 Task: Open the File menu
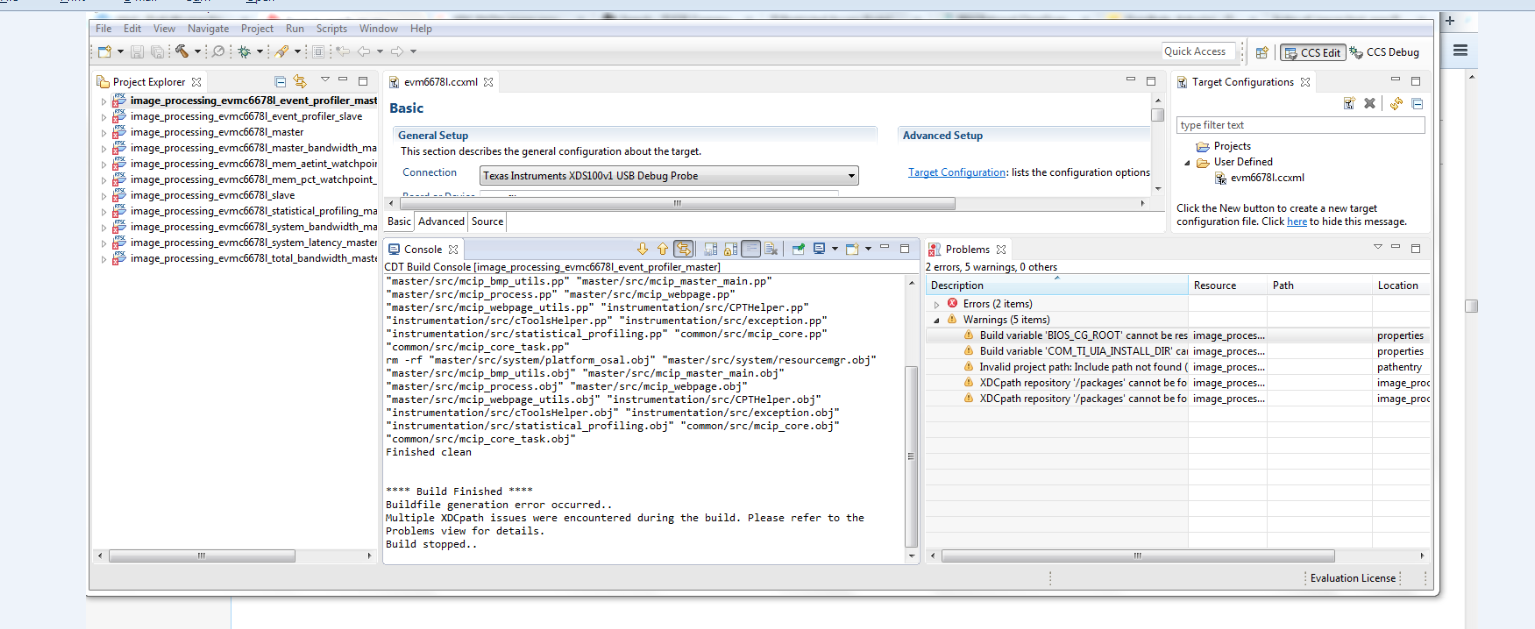pos(103,29)
